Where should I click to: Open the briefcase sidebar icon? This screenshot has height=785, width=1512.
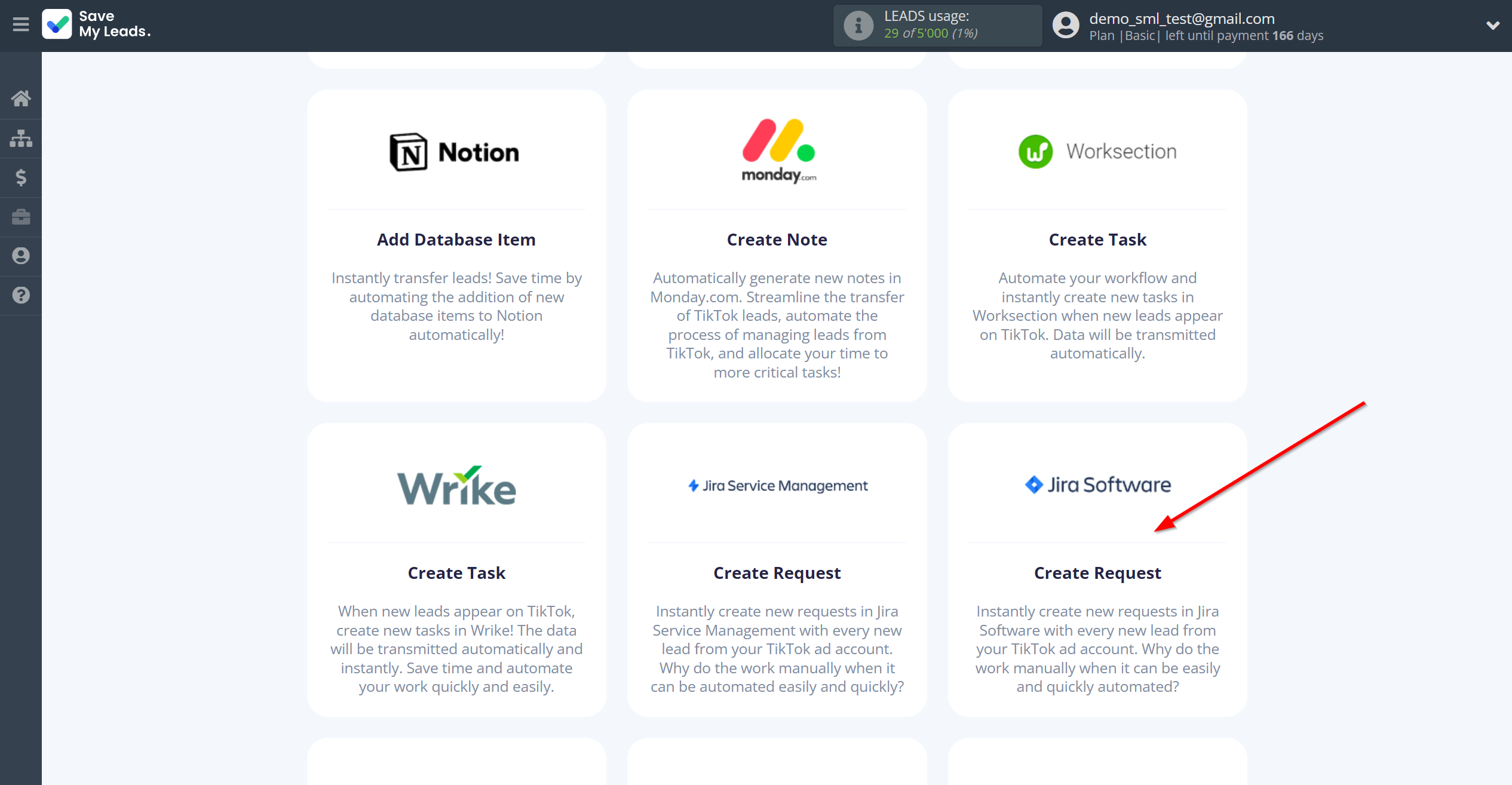21,217
